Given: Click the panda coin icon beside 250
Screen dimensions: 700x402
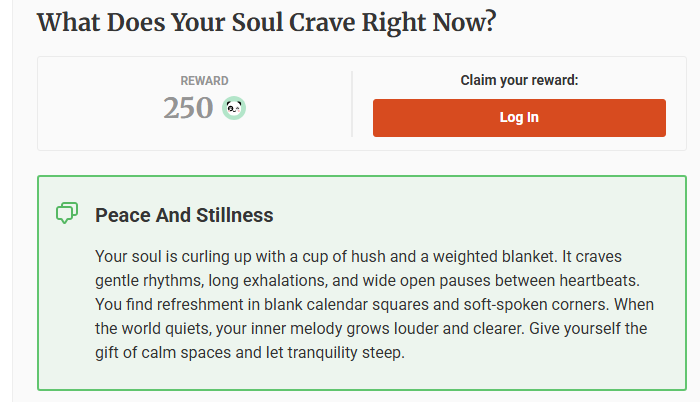Looking at the screenshot, I should (x=234, y=108).
